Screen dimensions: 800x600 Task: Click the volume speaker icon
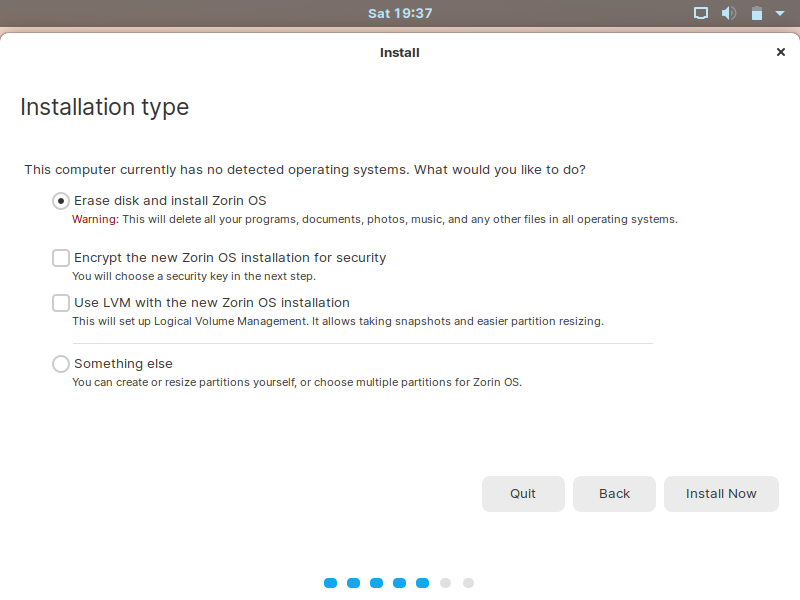729,13
